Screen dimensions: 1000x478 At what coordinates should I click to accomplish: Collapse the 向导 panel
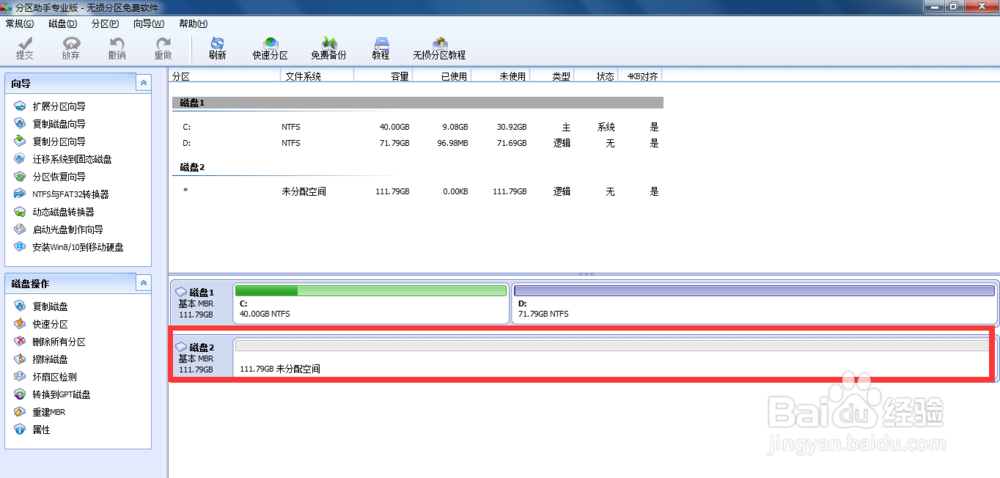[143, 83]
